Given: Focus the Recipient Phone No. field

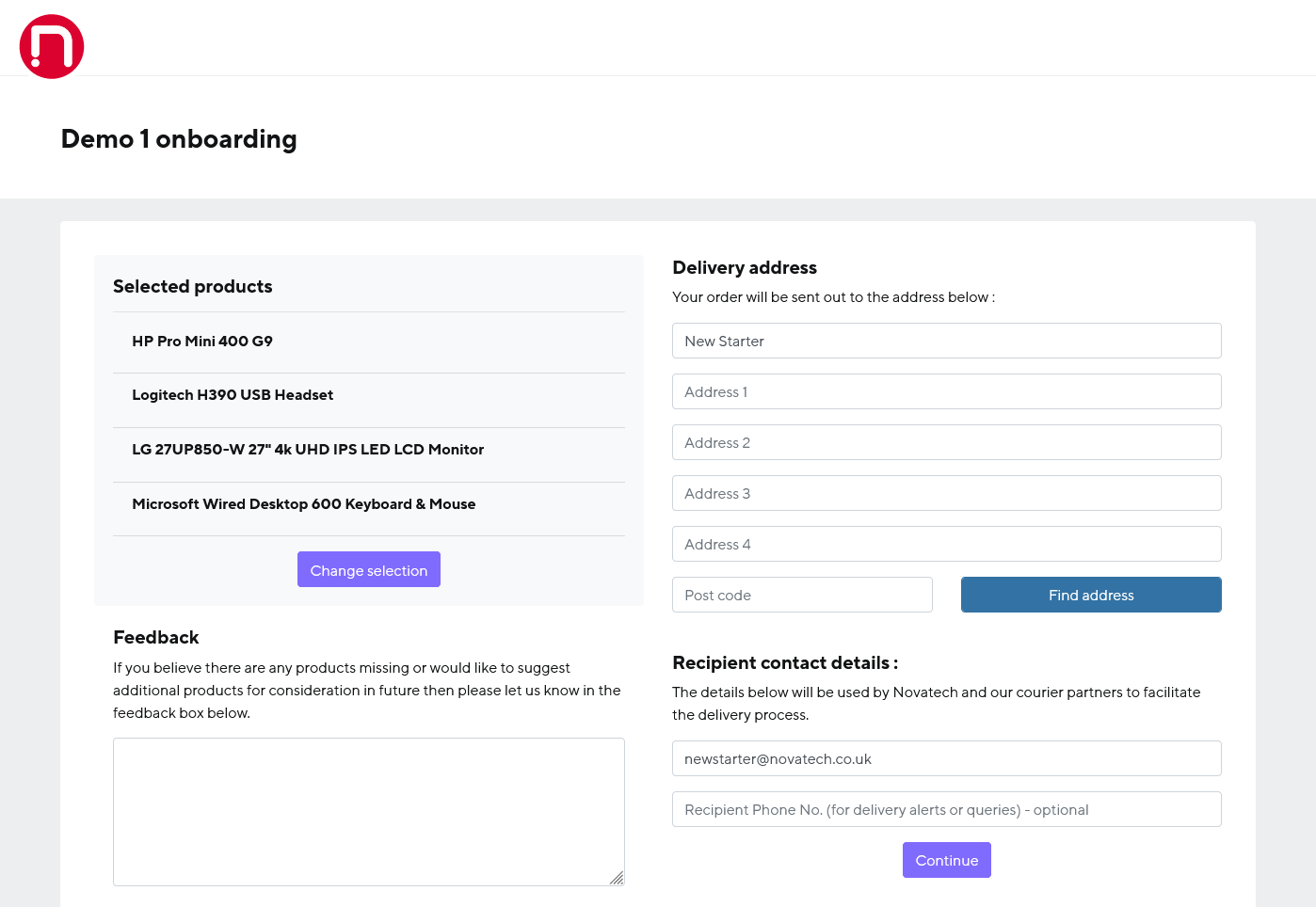Looking at the screenshot, I should (946, 809).
